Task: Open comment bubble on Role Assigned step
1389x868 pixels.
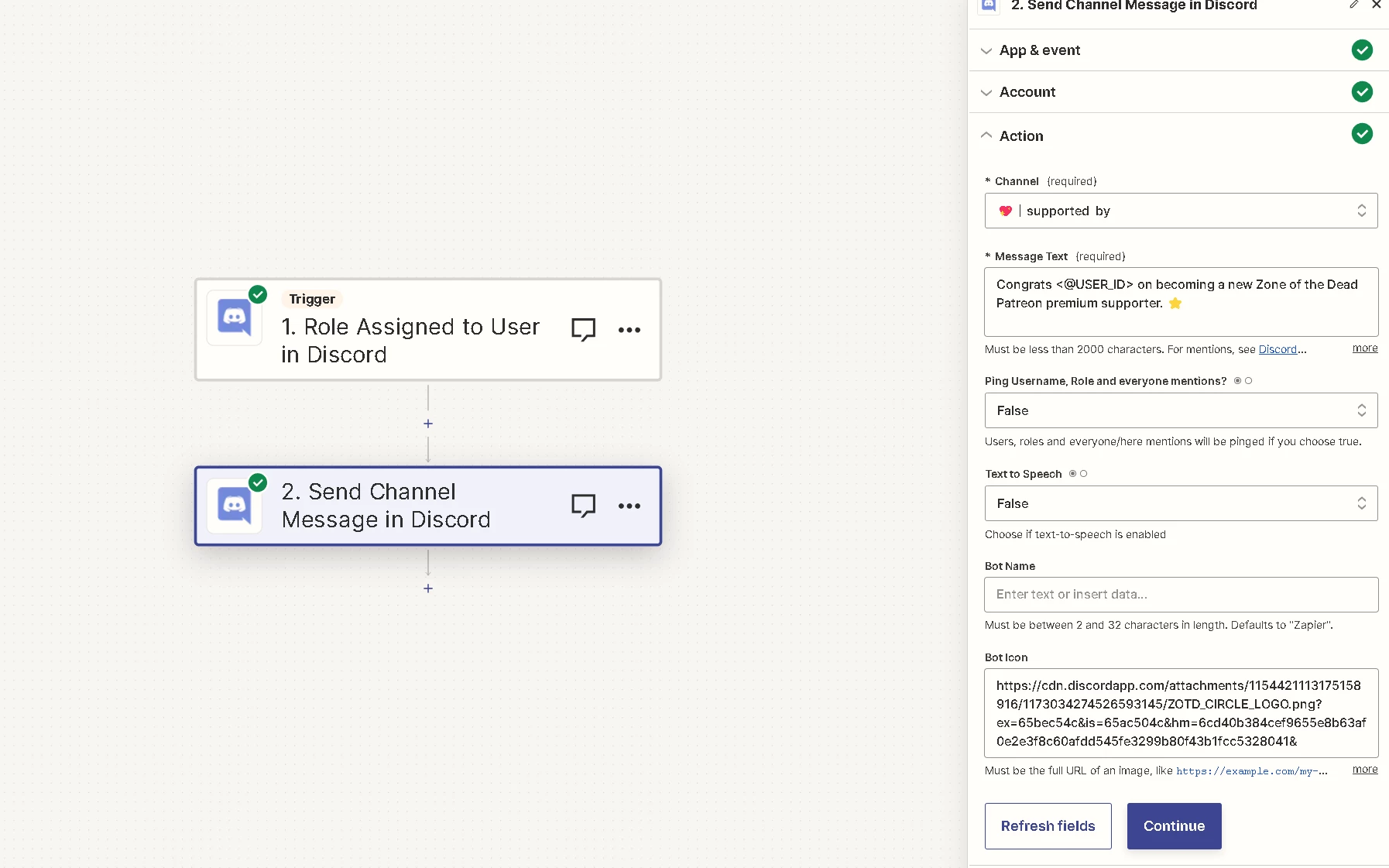Action: pyautogui.click(x=583, y=330)
